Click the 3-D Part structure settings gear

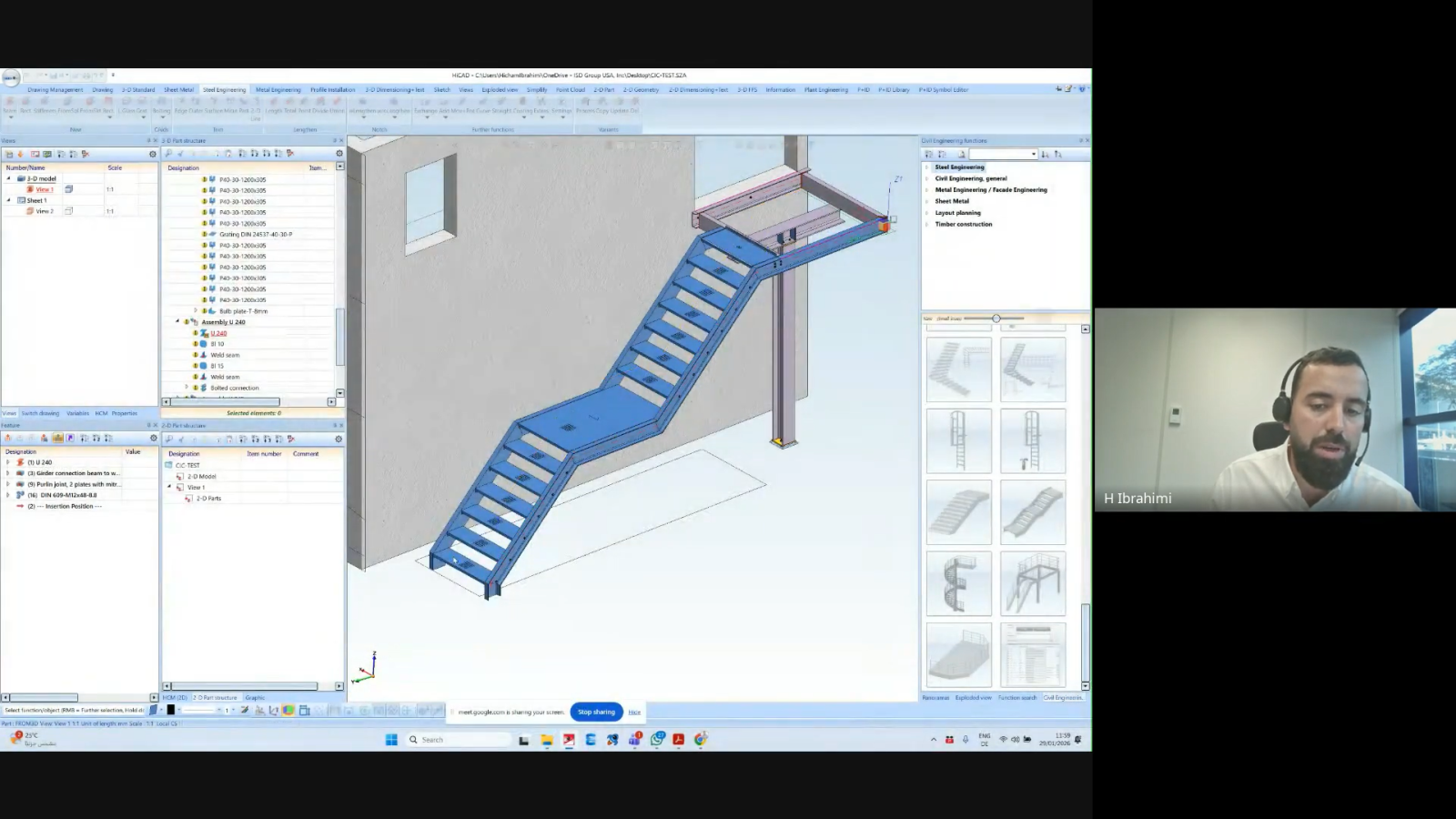click(339, 154)
